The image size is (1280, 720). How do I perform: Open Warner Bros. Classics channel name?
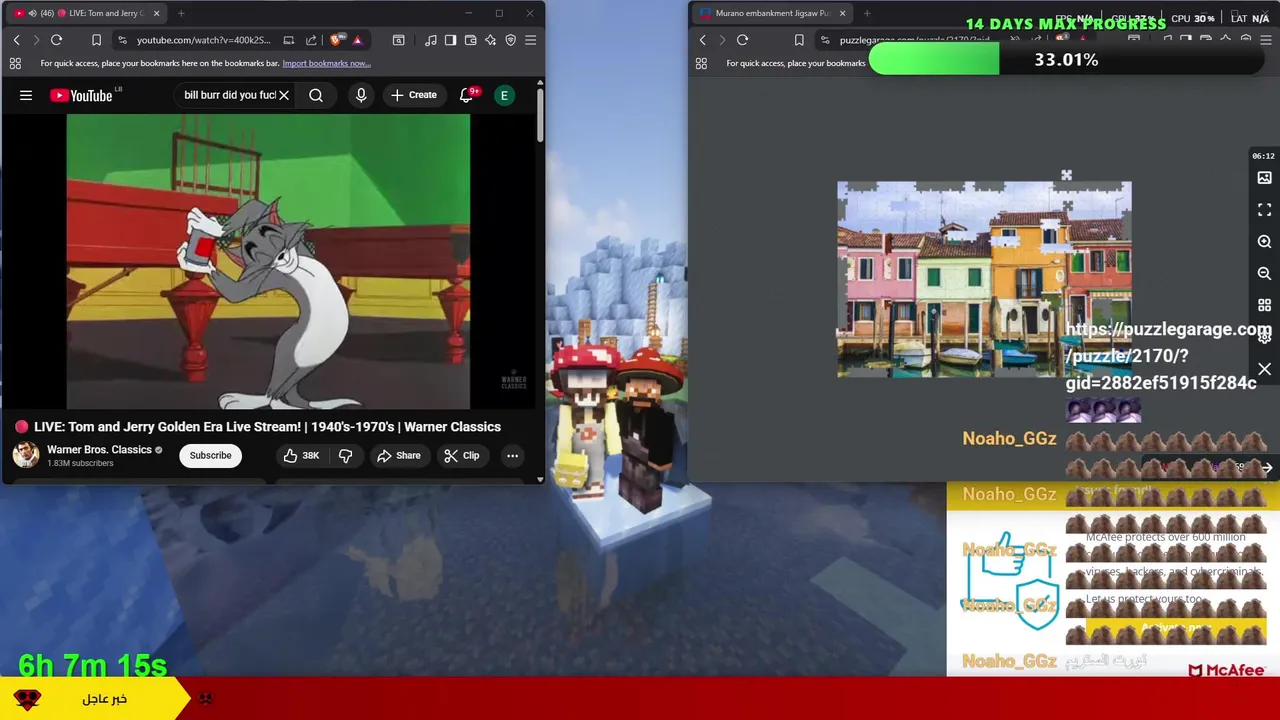99,450
